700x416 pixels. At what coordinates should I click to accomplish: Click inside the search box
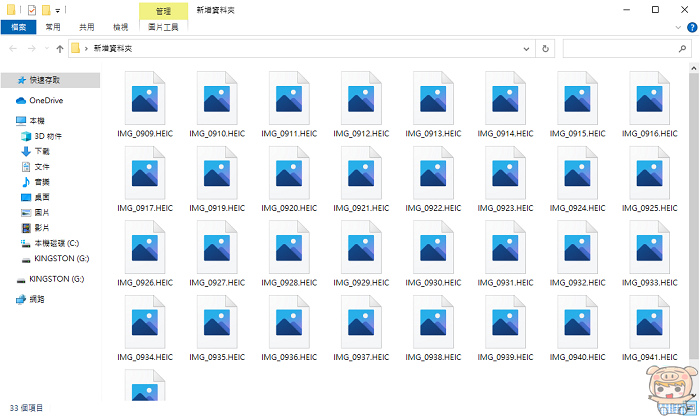point(620,48)
